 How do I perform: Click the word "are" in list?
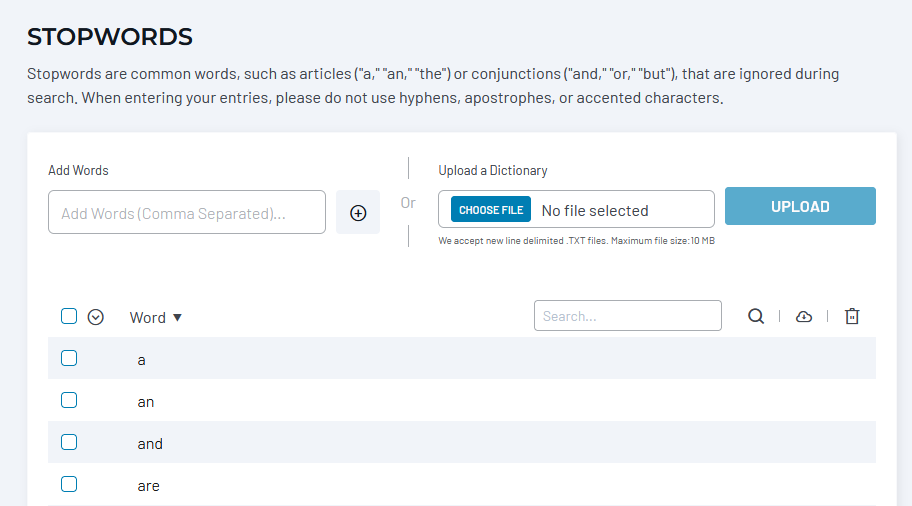[x=148, y=486]
